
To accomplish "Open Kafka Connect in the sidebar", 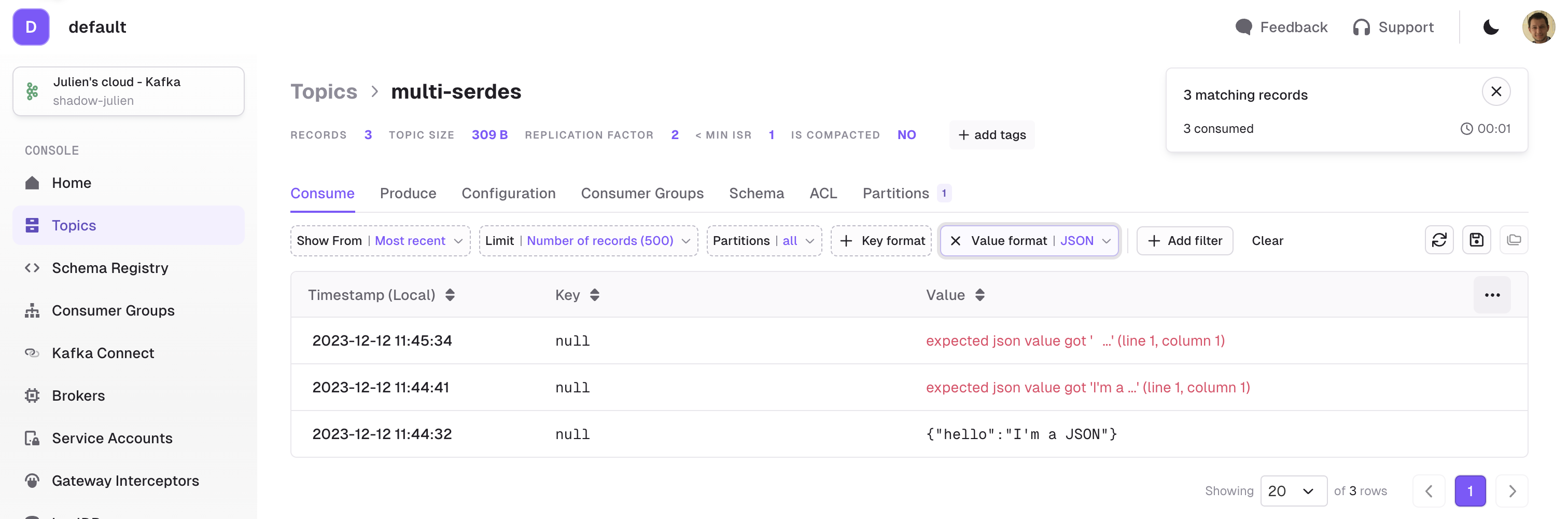I will (x=129, y=353).
